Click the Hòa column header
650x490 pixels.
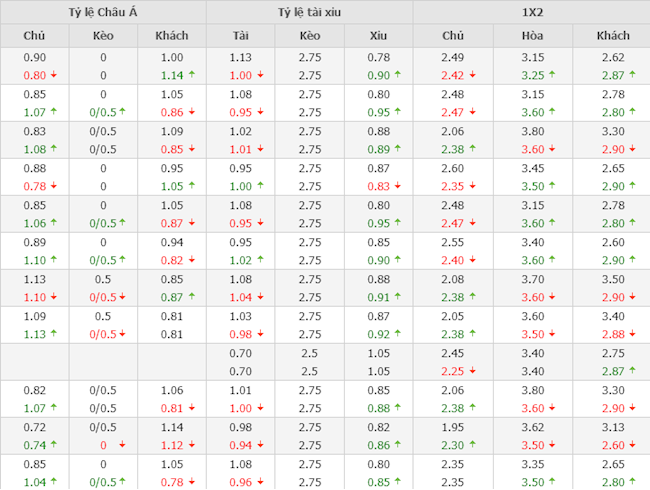tap(533, 36)
